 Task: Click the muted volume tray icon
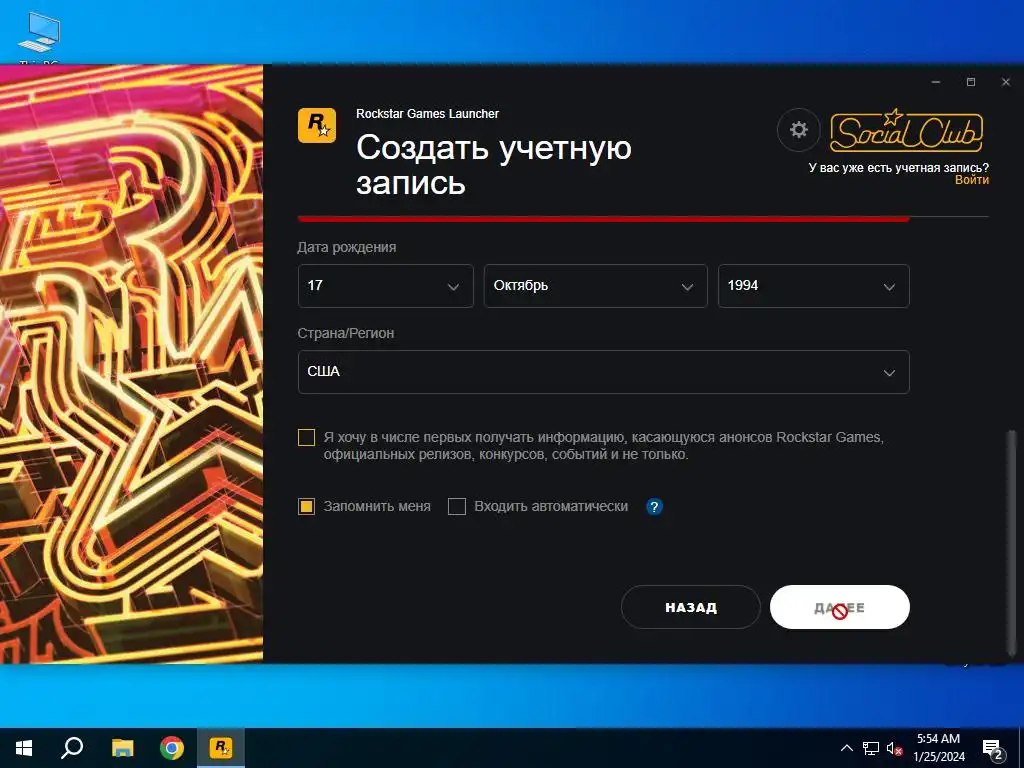click(894, 748)
